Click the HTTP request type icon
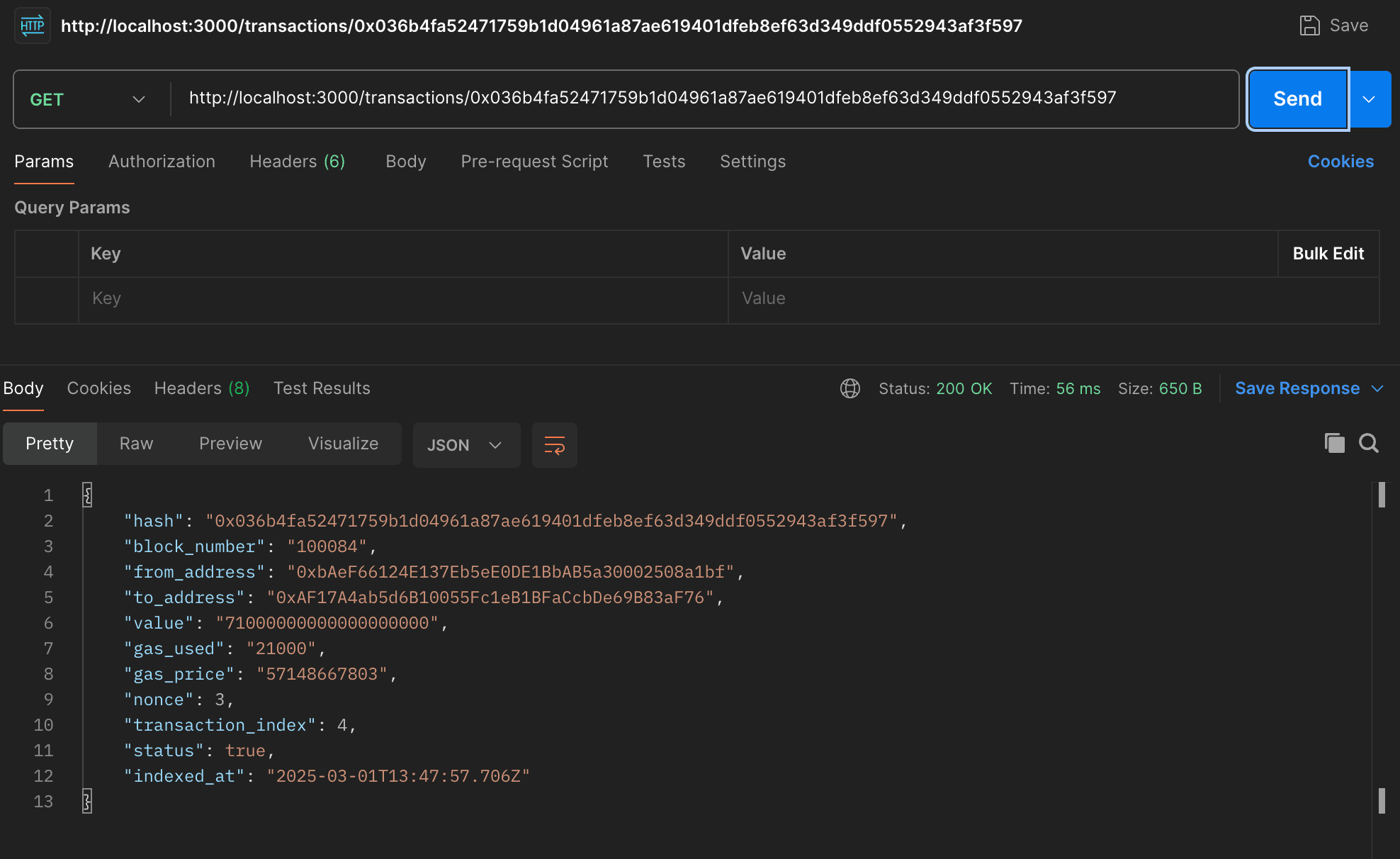The image size is (1400, 859). tap(32, 26)
